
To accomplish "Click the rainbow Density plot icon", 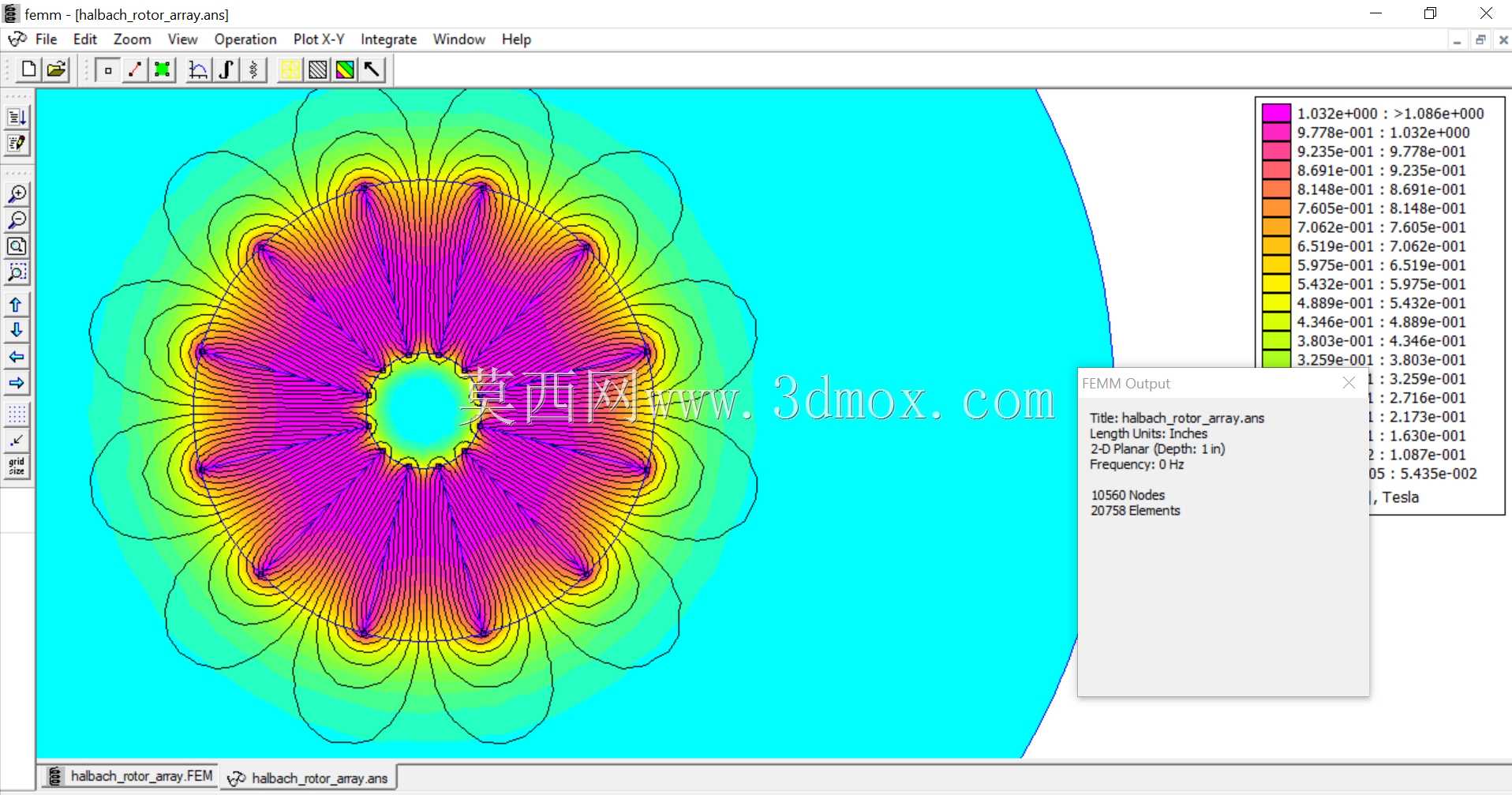I will pyautogui.click(x=345, y=69).
